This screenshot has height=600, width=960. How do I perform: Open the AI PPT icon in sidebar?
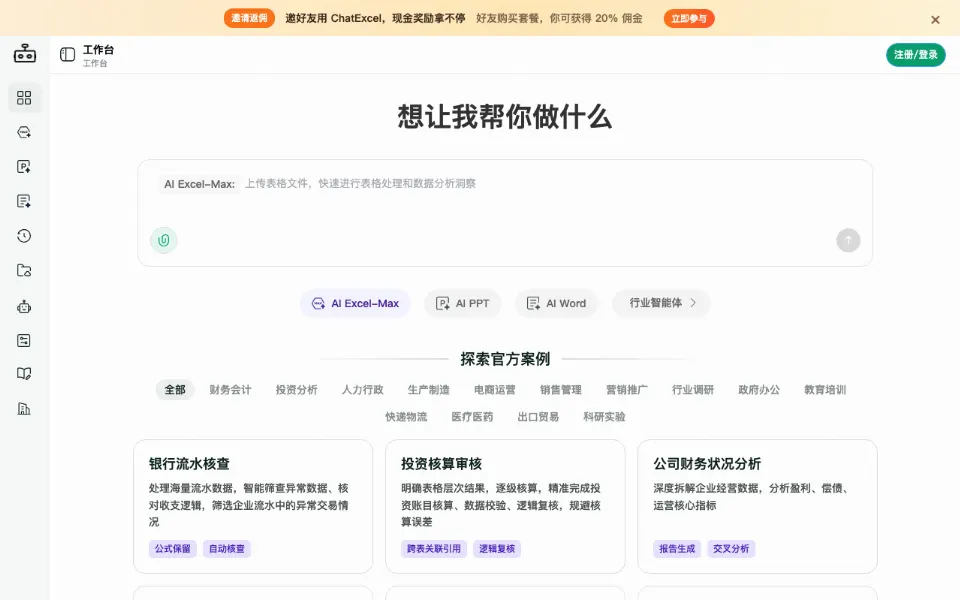(x=24, y=167)
